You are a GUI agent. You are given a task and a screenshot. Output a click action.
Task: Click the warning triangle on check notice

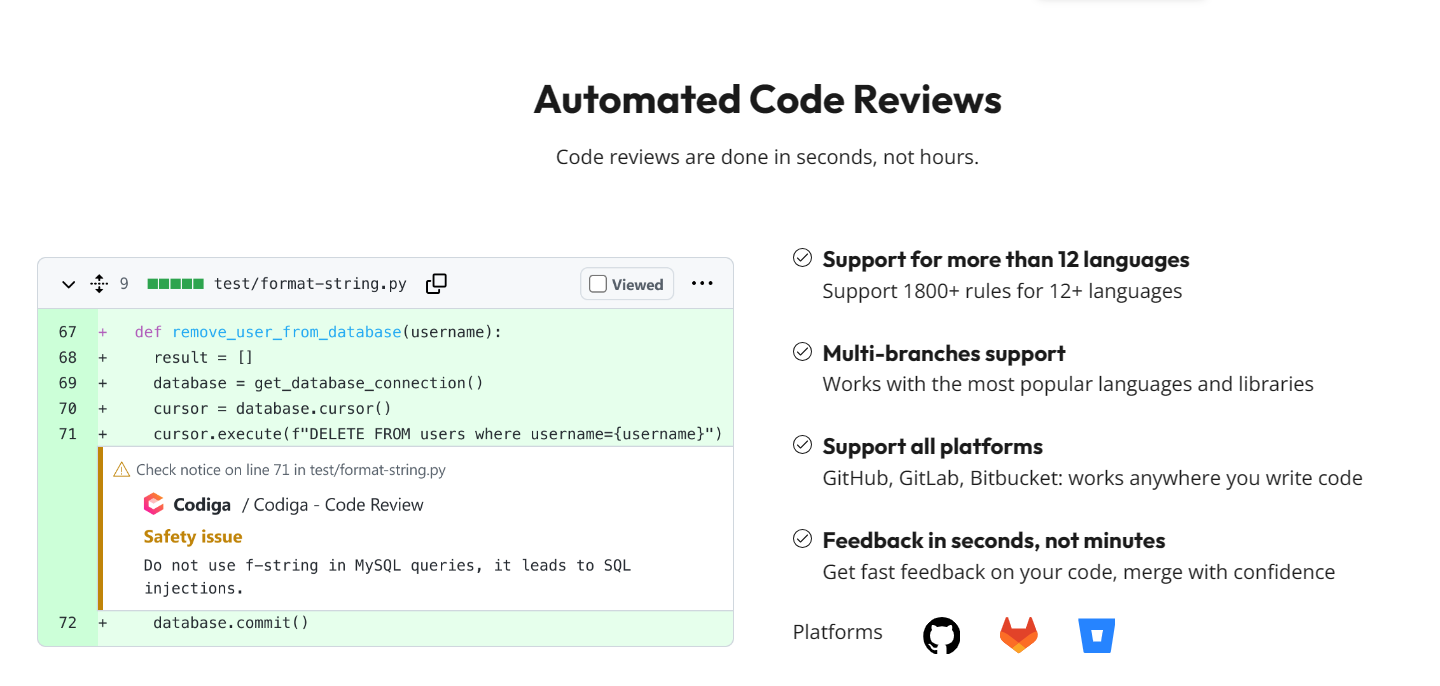(122, 469)
